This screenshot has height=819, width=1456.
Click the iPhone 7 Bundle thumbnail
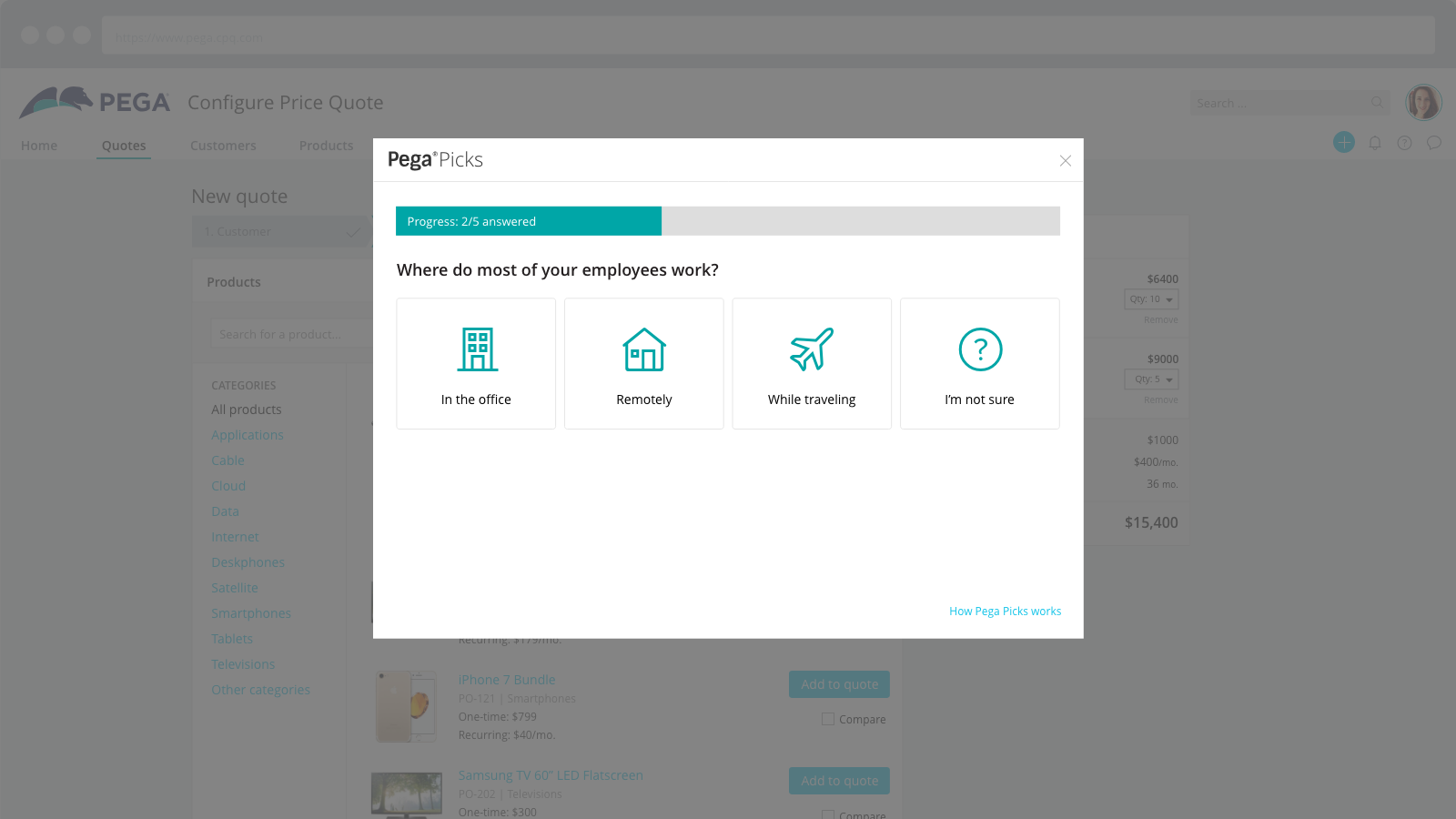[407, 706]
